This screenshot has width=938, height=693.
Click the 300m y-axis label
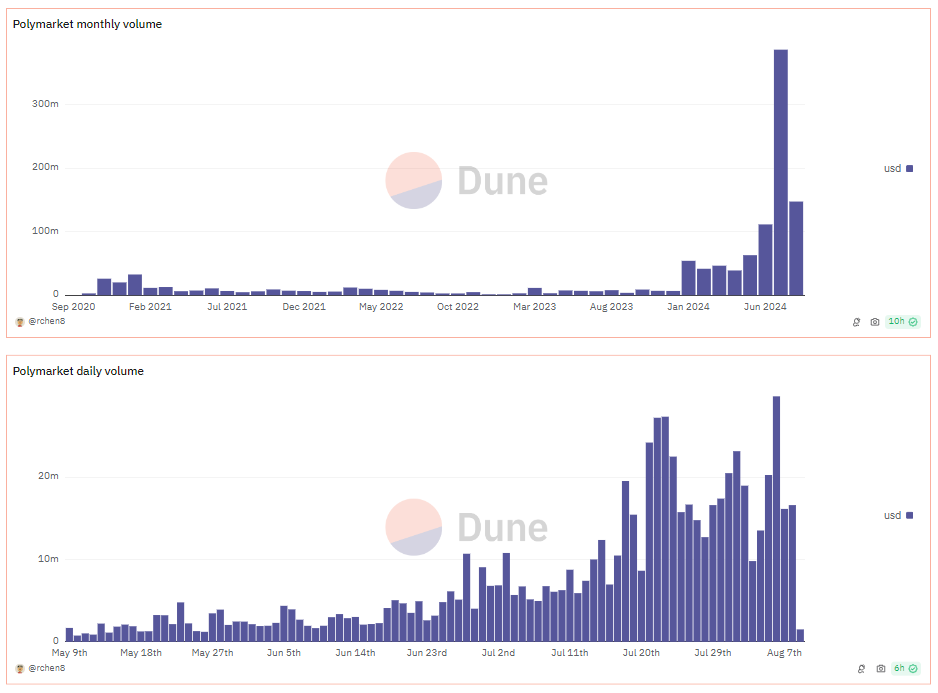45,104
